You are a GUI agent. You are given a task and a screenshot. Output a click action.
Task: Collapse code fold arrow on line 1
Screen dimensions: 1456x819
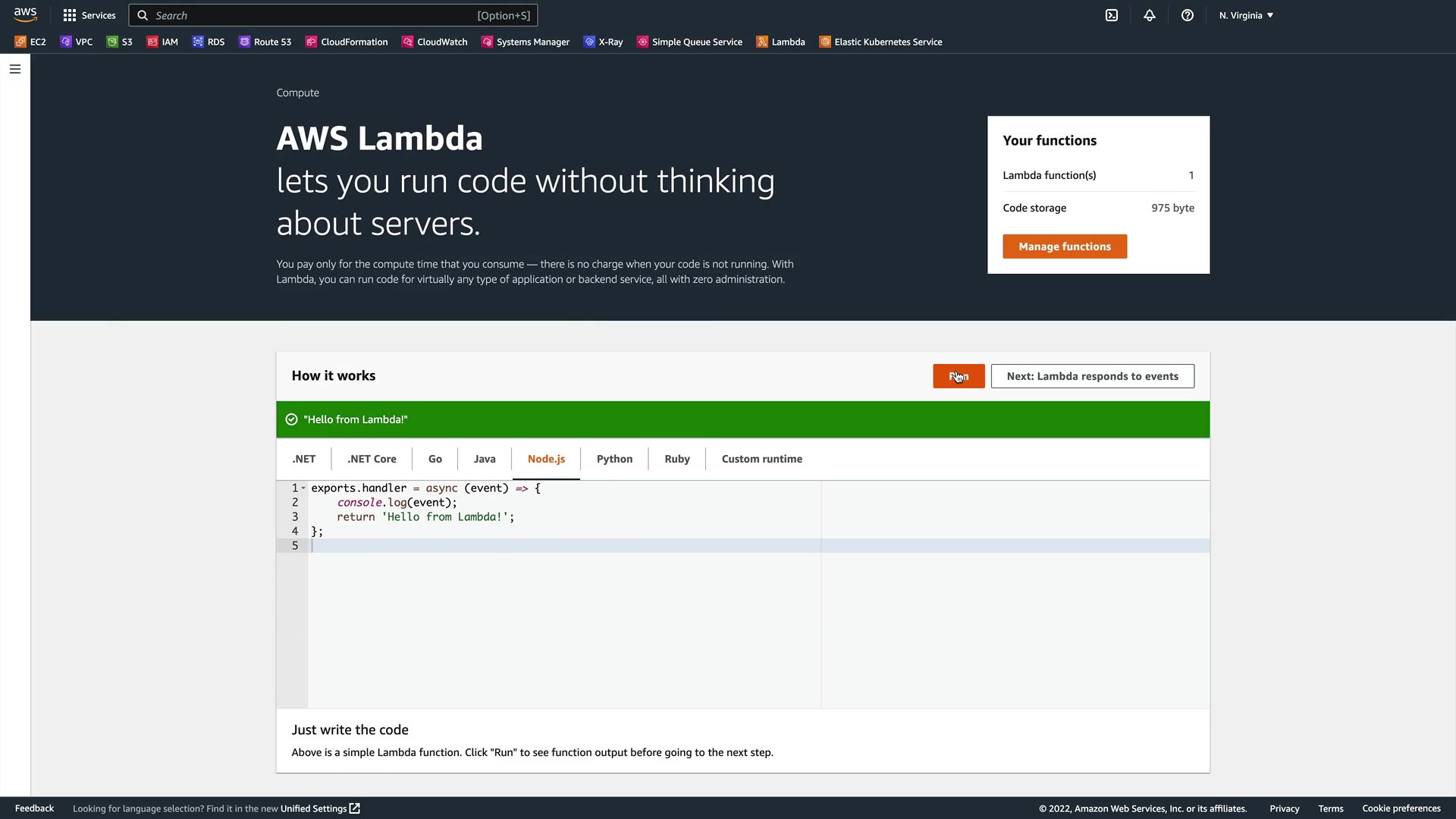303,488
